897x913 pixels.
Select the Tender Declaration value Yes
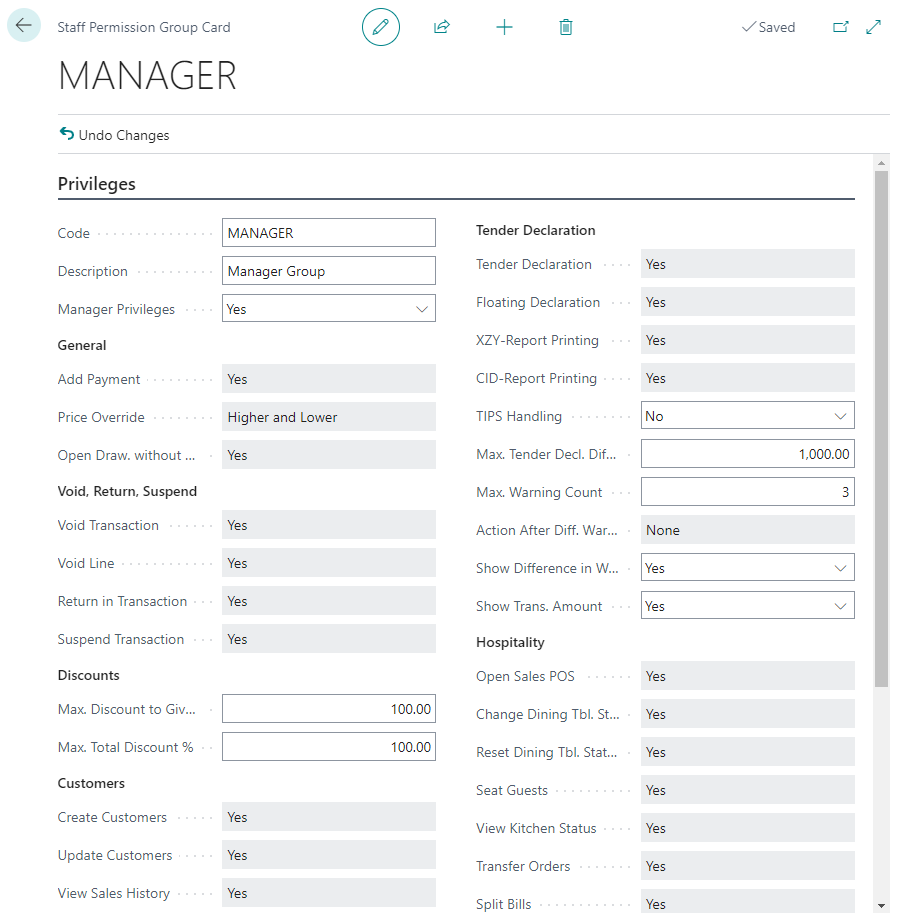coord(747,264)
